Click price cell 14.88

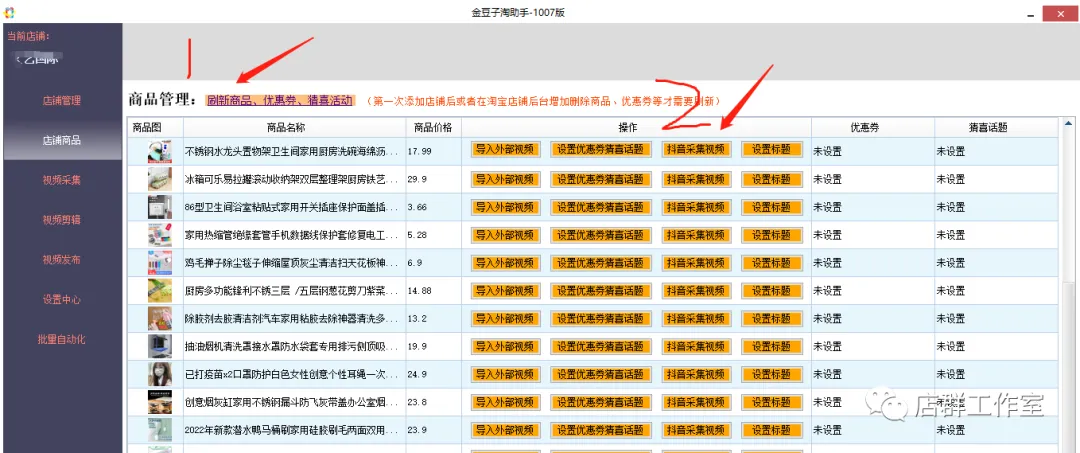(x=419, y=291)
